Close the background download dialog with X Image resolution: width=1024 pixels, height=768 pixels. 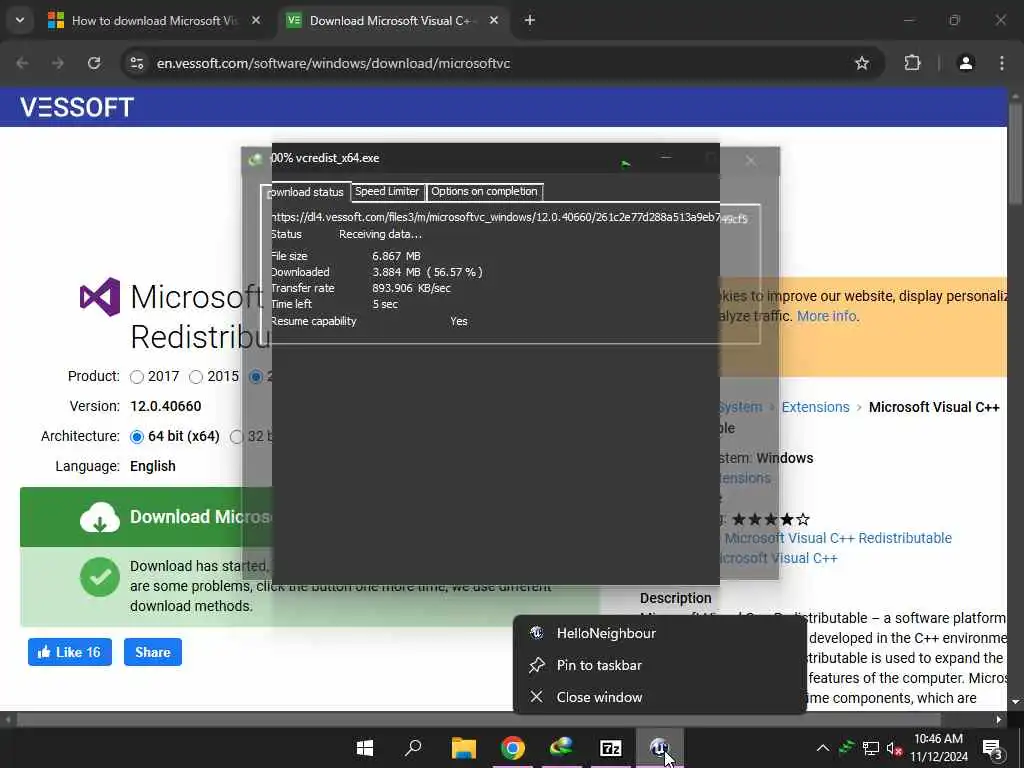[750, 161]
